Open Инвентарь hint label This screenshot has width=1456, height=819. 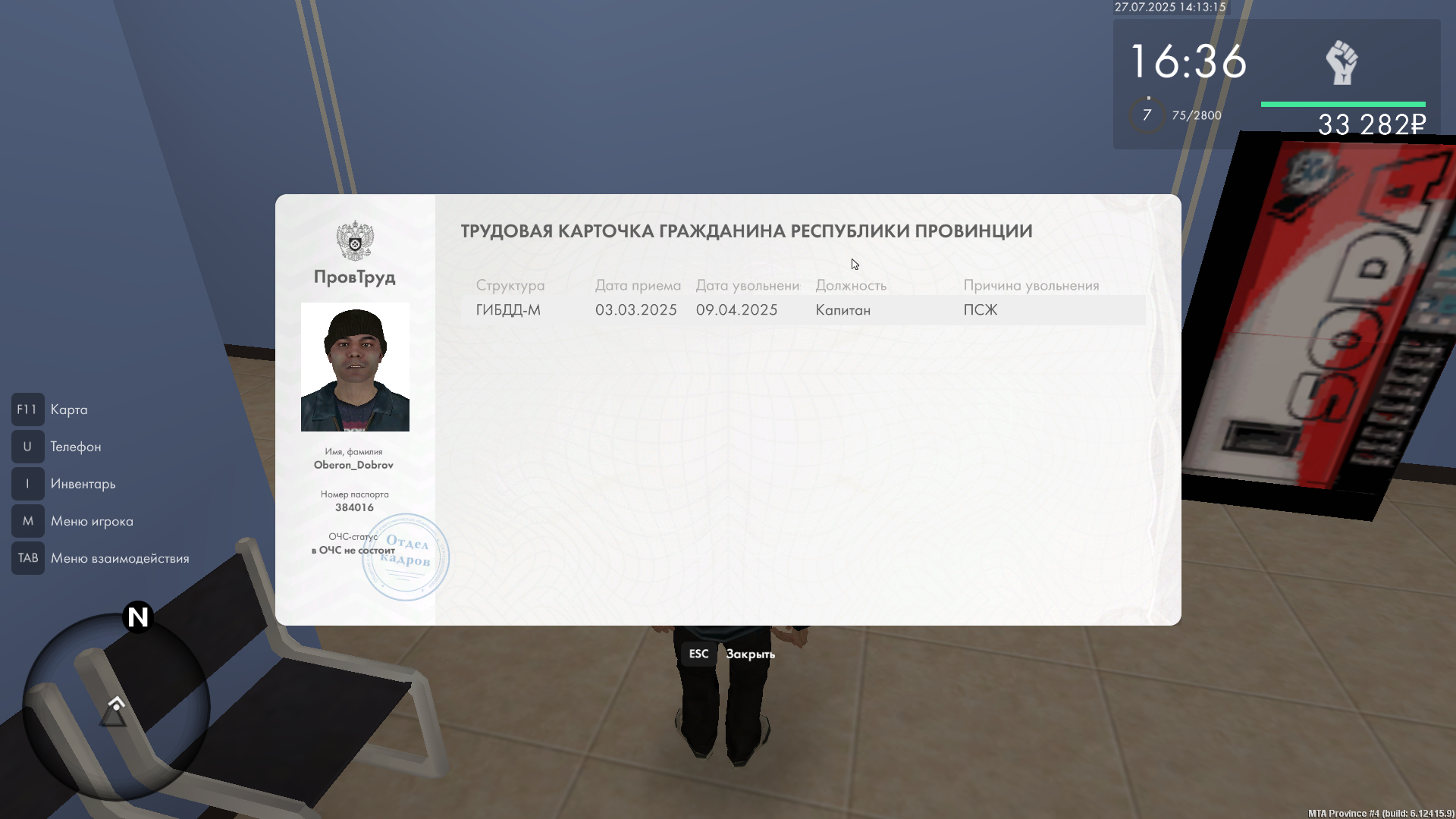point(83,484)
